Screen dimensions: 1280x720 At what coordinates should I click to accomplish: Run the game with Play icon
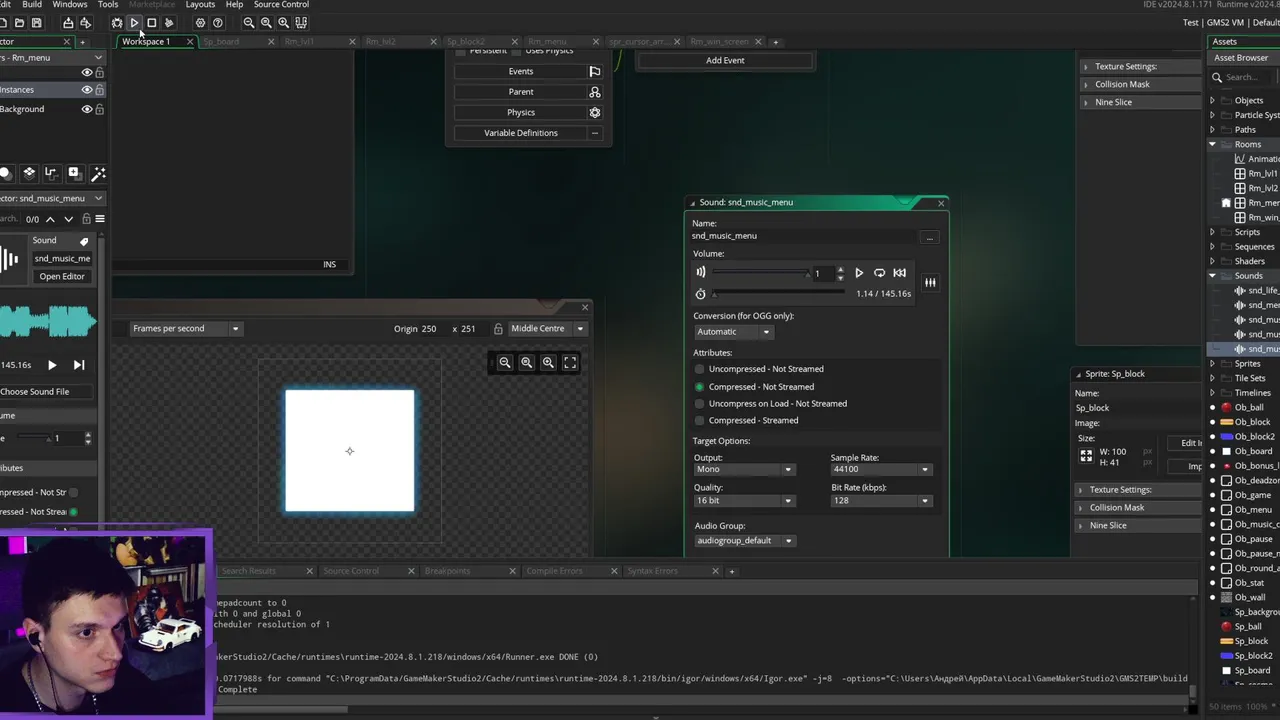point(134,22)
